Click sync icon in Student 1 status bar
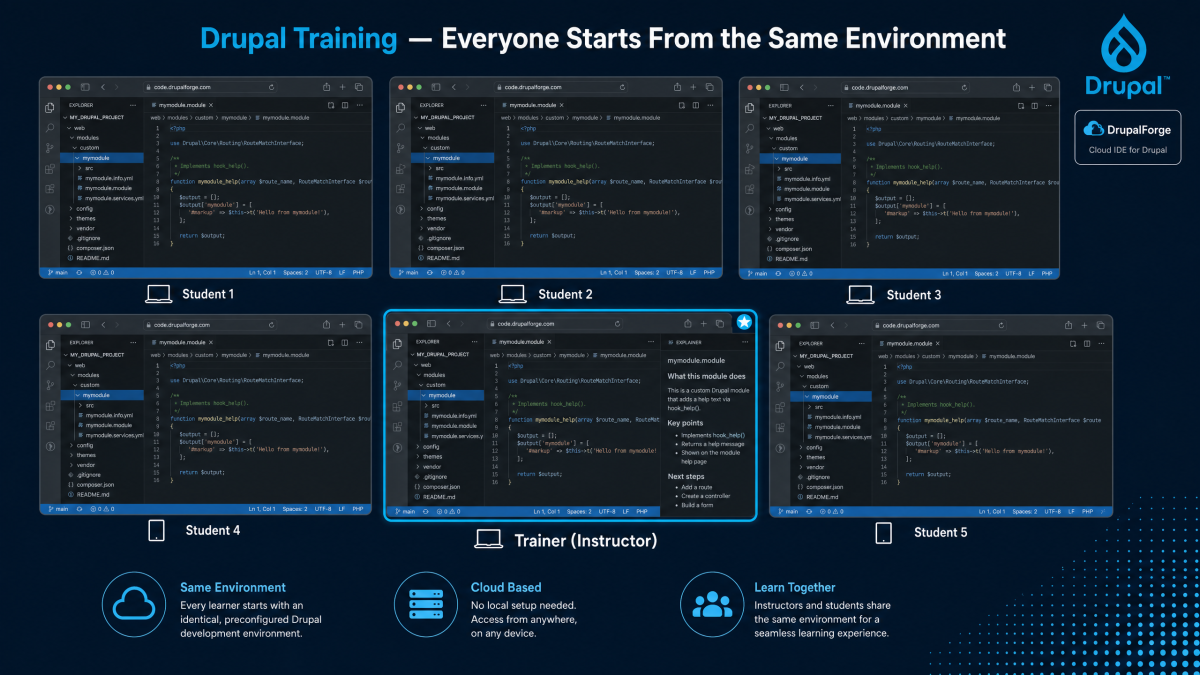Image resolution: width=1200 pixels, height=675 pixels. tap(79, 272)
